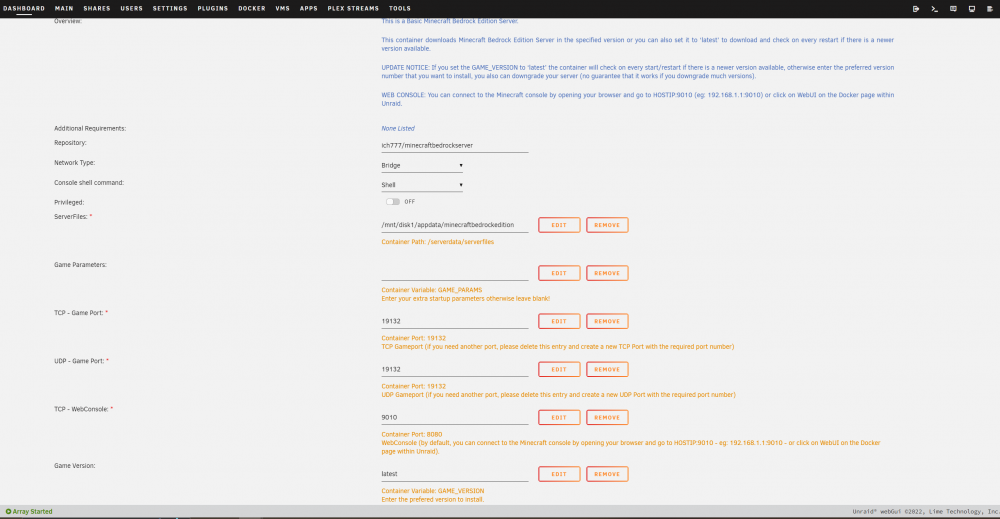The height and width of the screenshot is (519, 1000).
Task: Click the Array Started status indicator
Action: coord(29,511)
